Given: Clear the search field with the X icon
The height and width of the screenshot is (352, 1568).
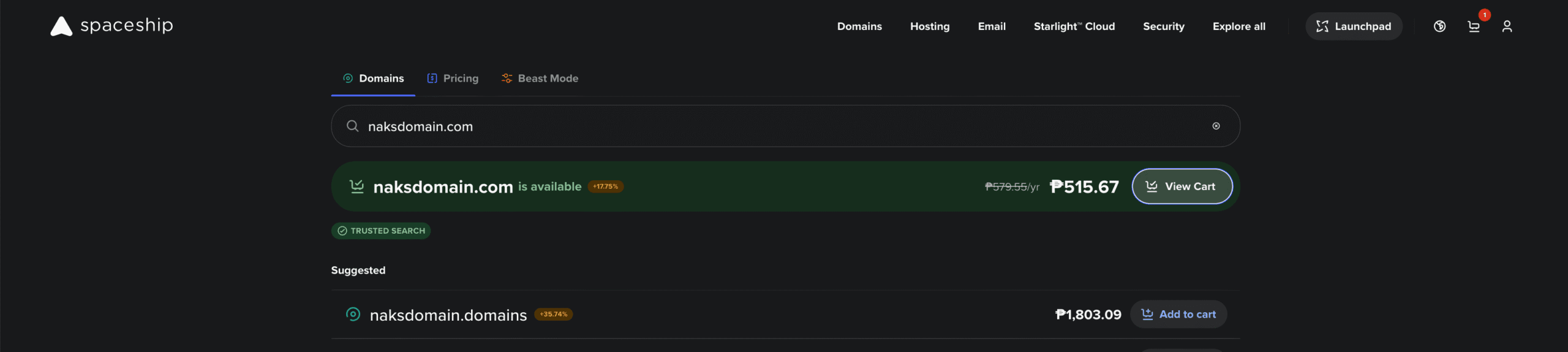Looking at the screenshot, I should [x=1216, y=126].
